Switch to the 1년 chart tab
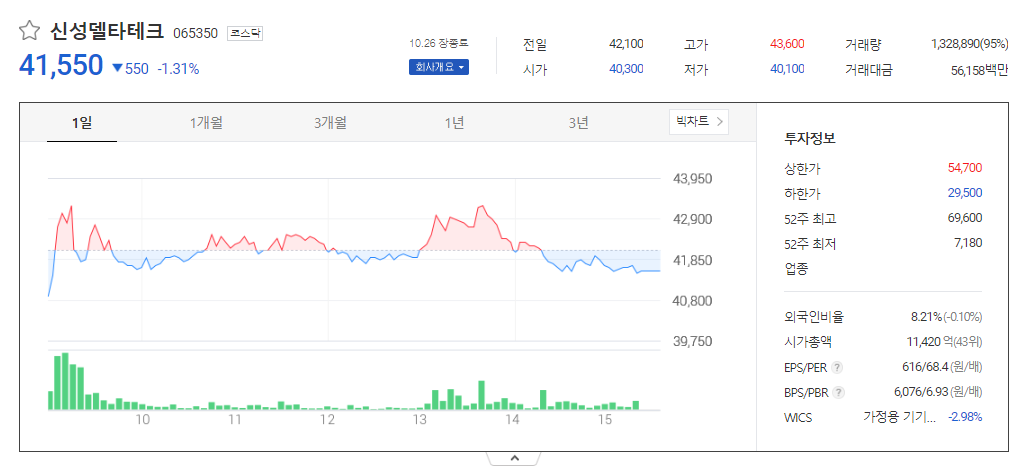 pyautogui.click(x=454, y=122)
